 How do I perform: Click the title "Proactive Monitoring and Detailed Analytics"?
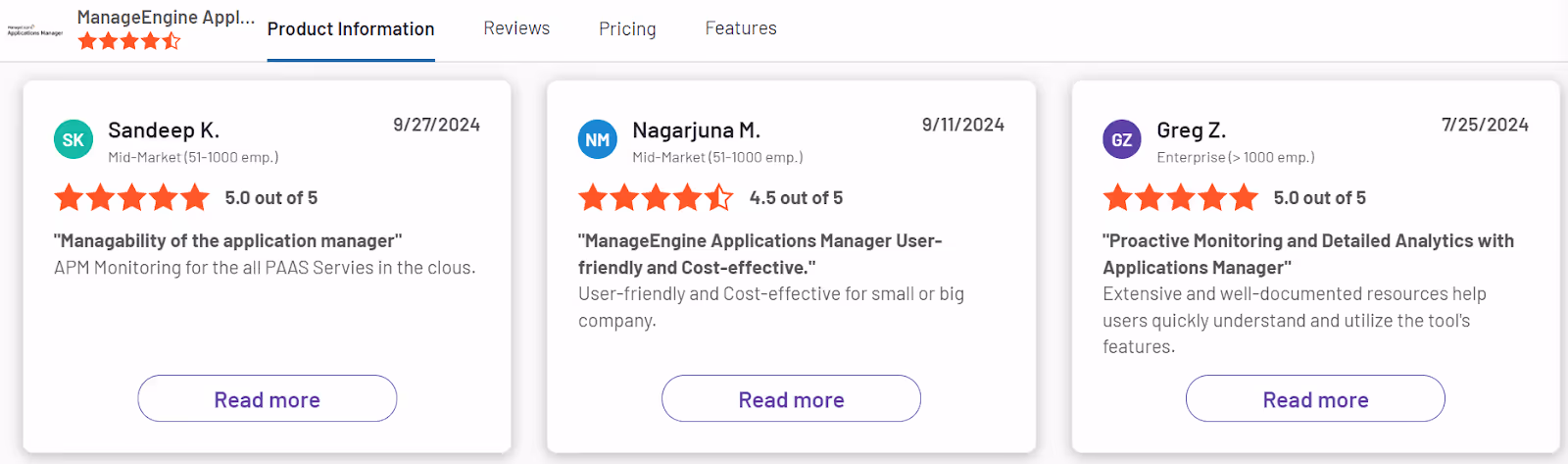click(x=1308, y=254)
